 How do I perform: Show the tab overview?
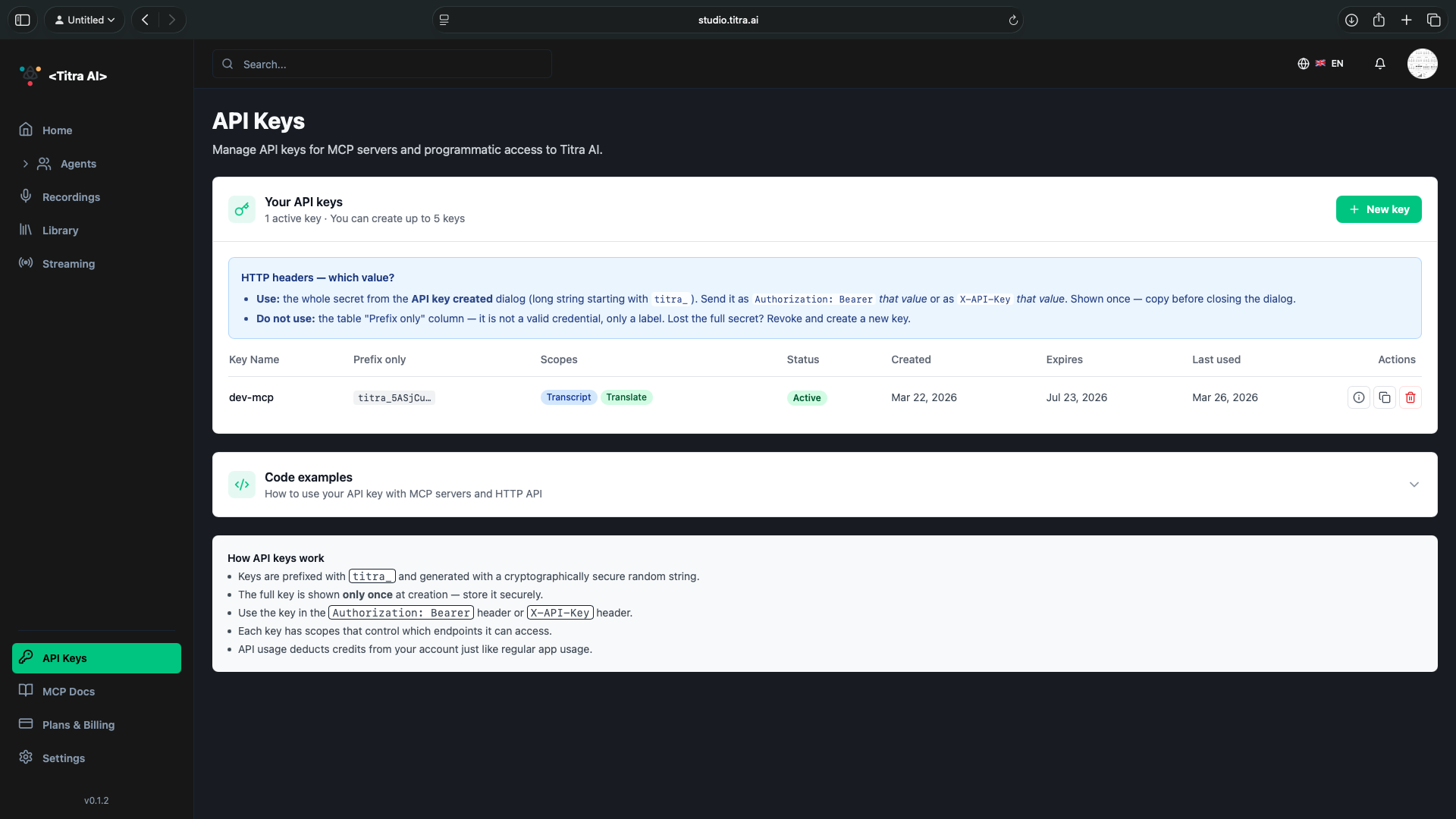click(1433, 20)
